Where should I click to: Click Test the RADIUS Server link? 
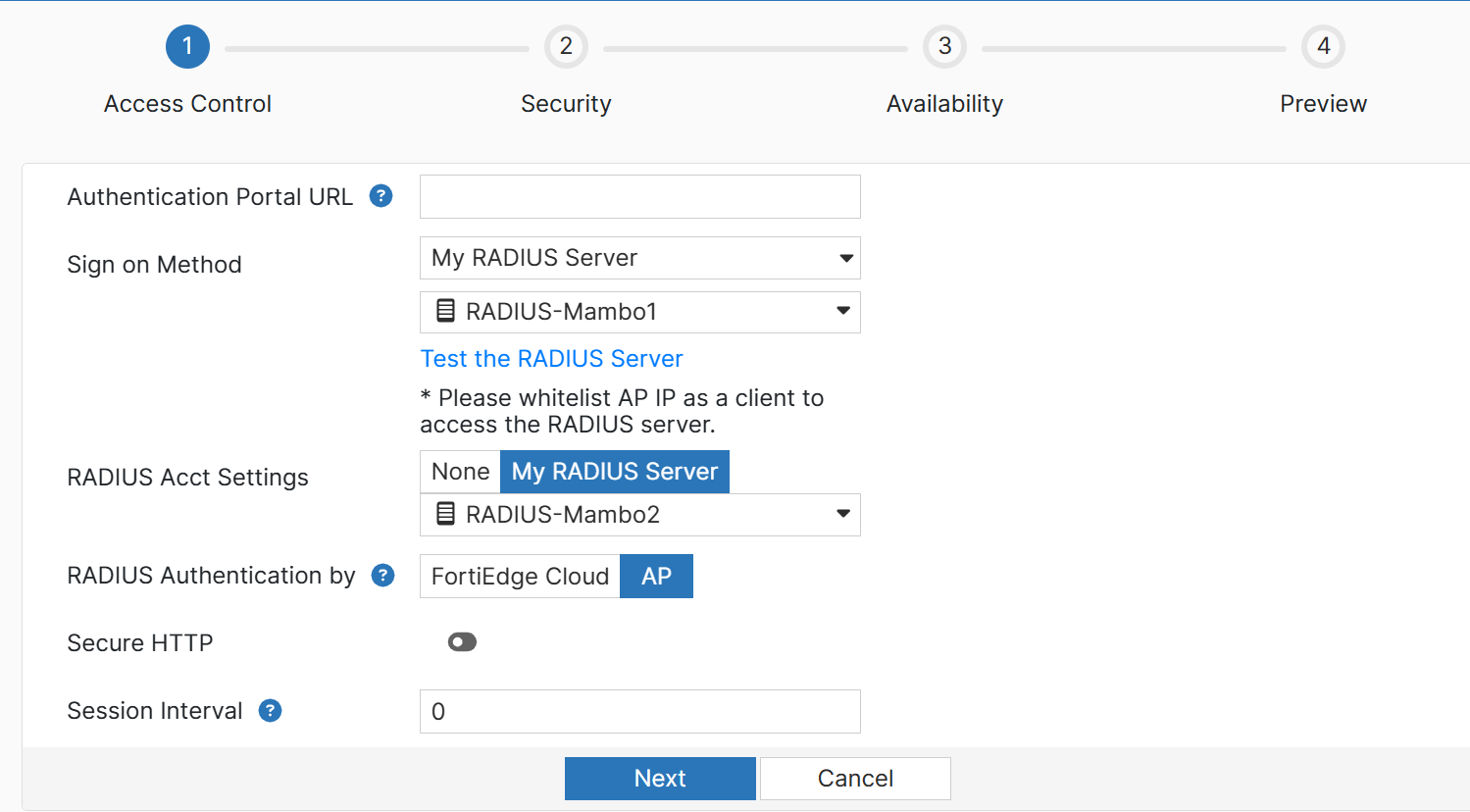pyautogui.click(x=551, y=359)
